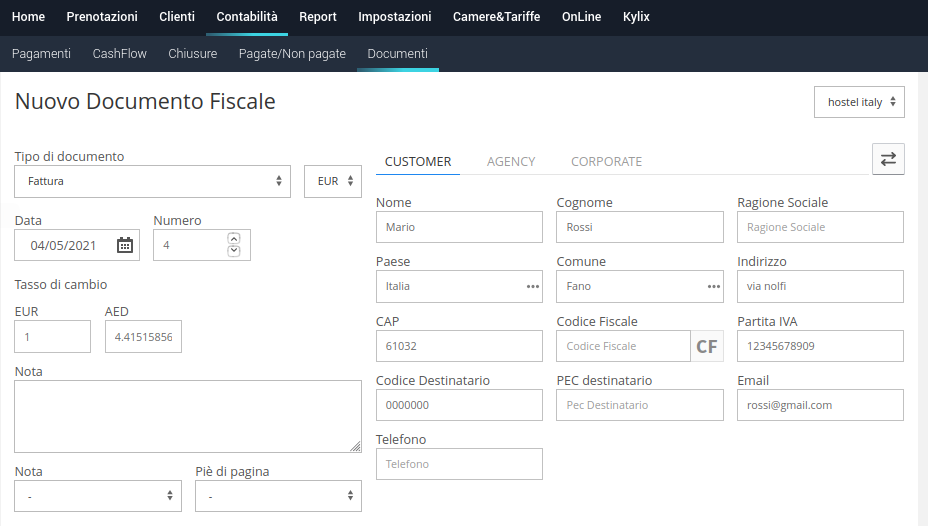Click the Chiusure submenu link
Viewport: 928px width, 526px height.
192,53
